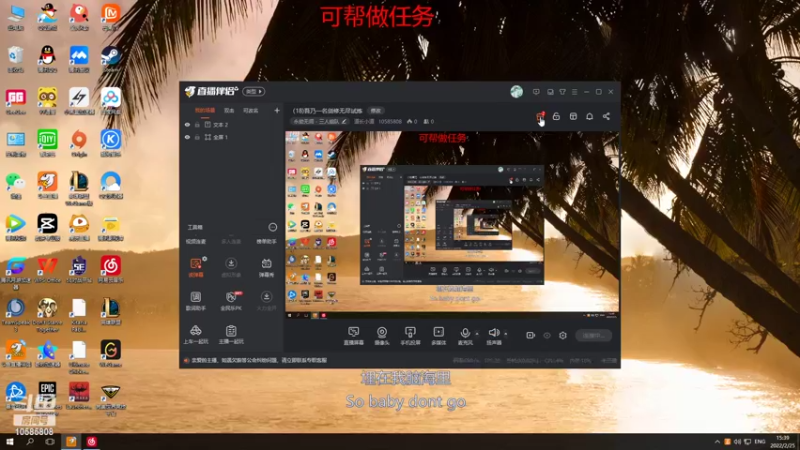Click the skin shirt icon in title bar
This screenshot has height=450, width=800.
pyautogui.click(x=562, y=92)
